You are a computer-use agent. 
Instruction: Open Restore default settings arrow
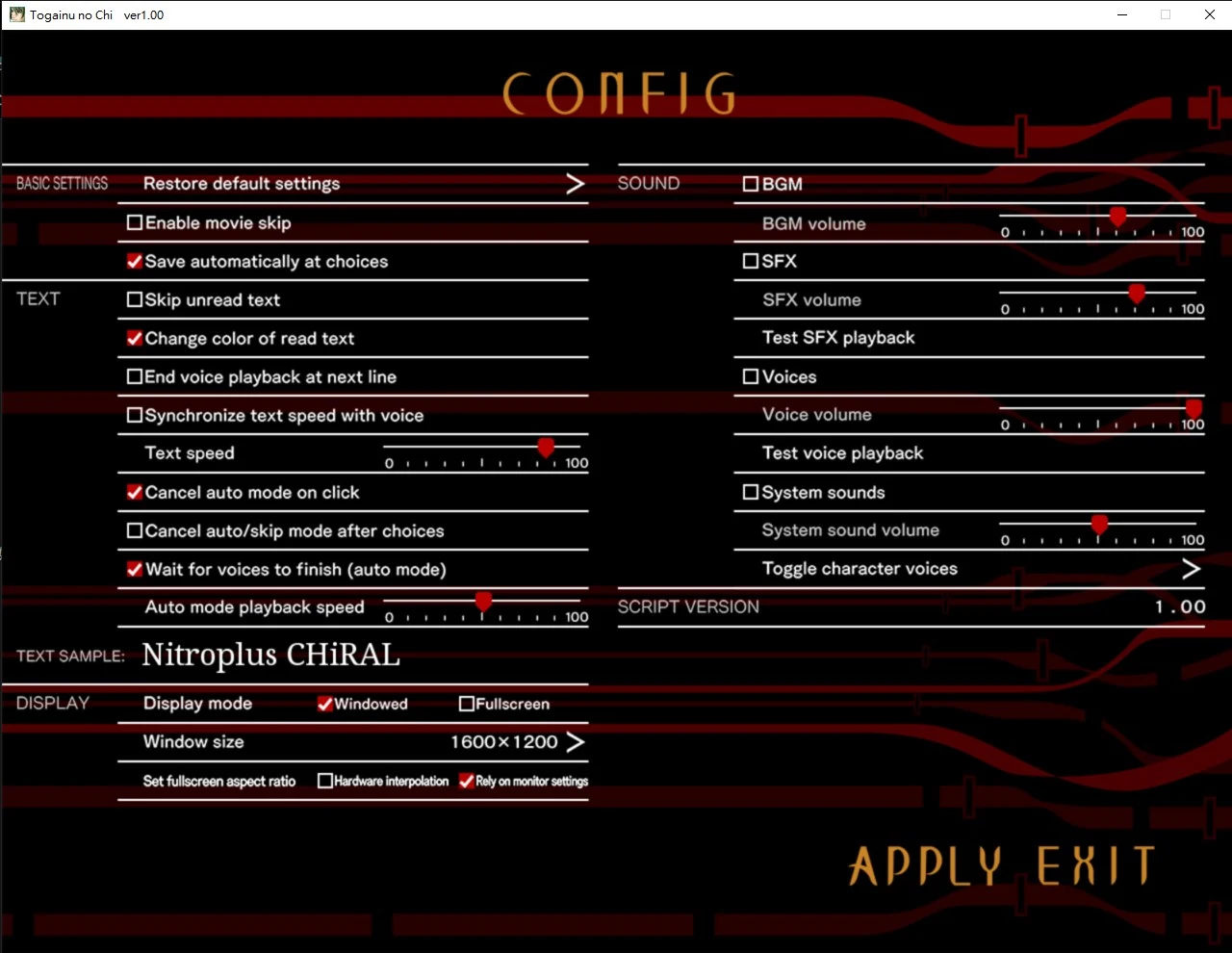point(575,184)
